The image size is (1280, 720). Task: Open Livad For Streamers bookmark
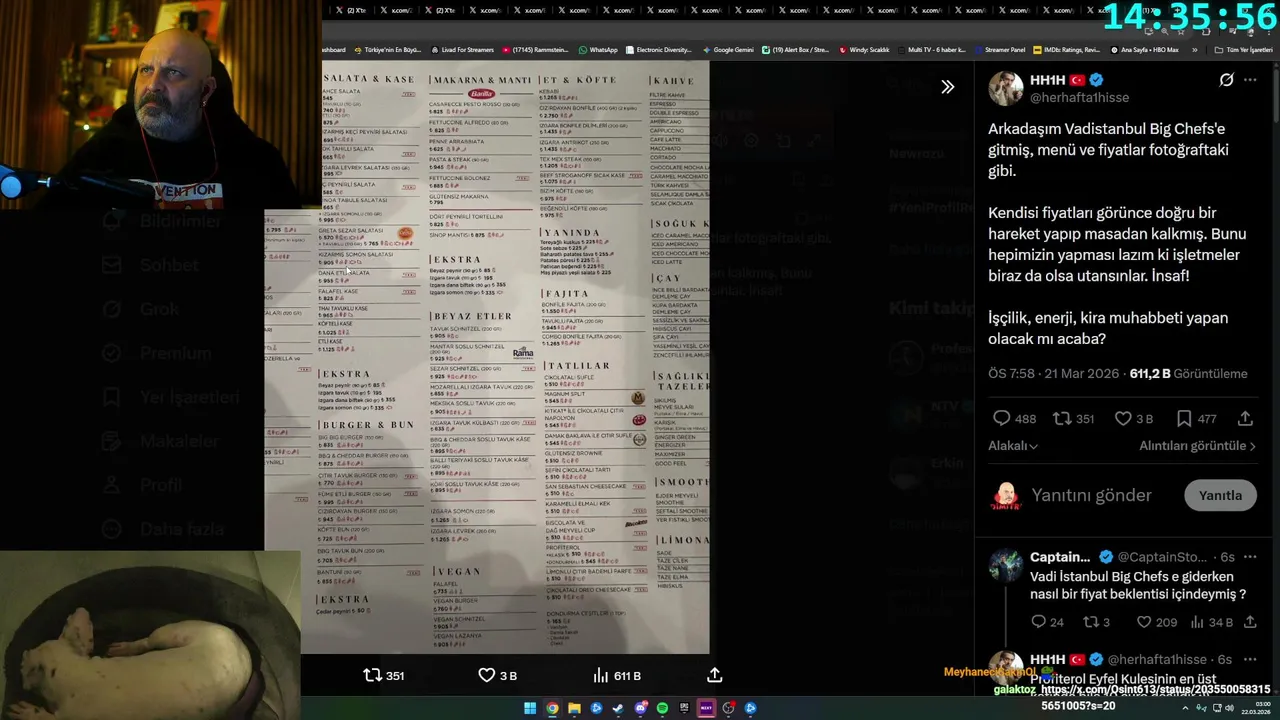pos(461,50)
